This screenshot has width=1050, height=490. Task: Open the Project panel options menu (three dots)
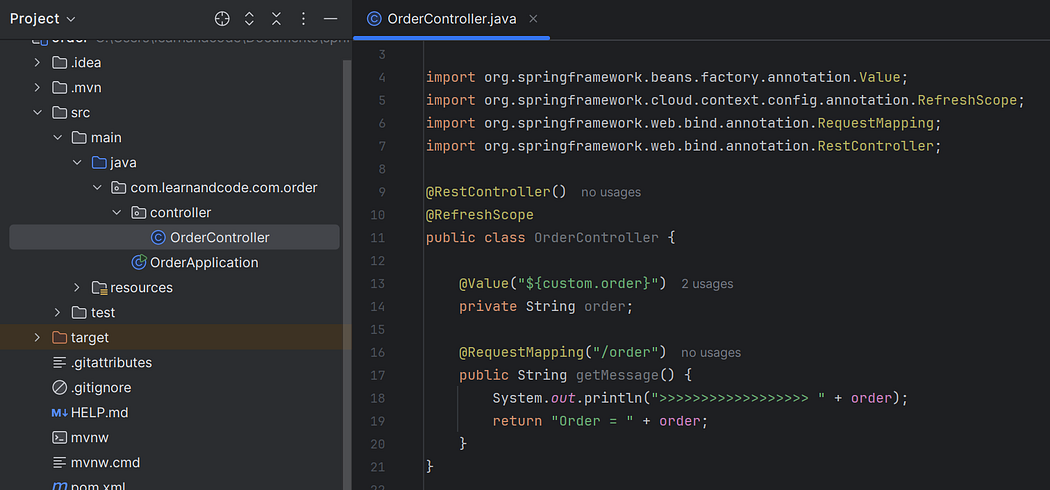pos(303,19)
